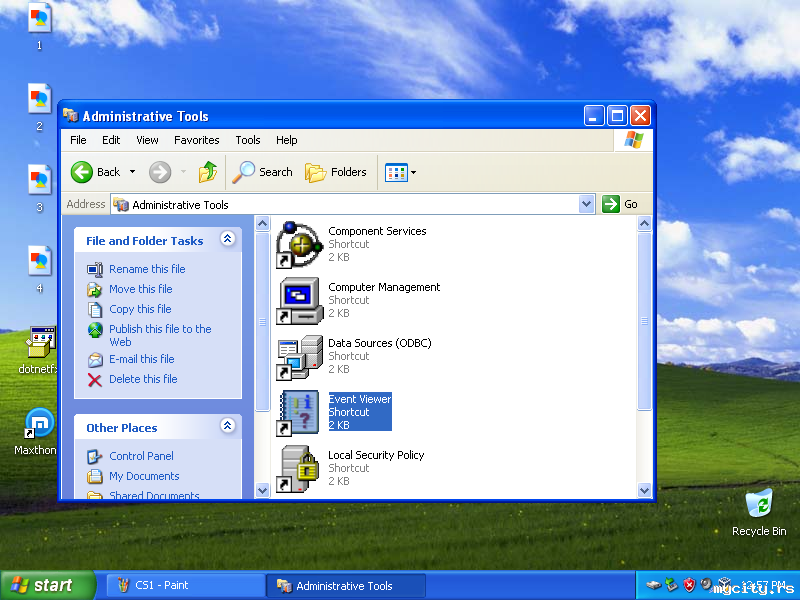Viewport: 800px width, 600px height.
Task: Click the Rename this file link
Action: (x=147, y=269)
